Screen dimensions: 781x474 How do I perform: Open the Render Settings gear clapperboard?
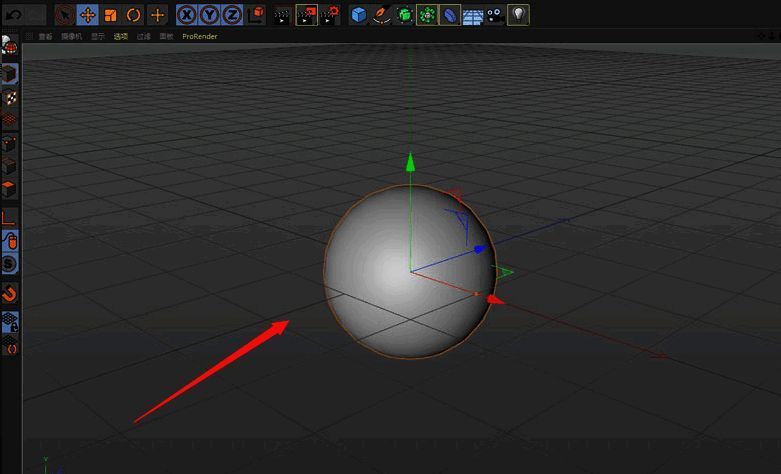tap(330, 15)
